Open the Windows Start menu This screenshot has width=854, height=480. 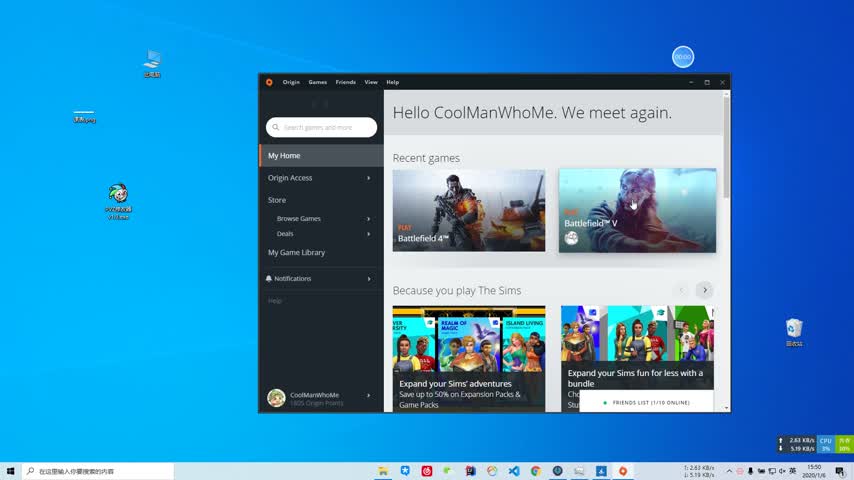(10, 471)
